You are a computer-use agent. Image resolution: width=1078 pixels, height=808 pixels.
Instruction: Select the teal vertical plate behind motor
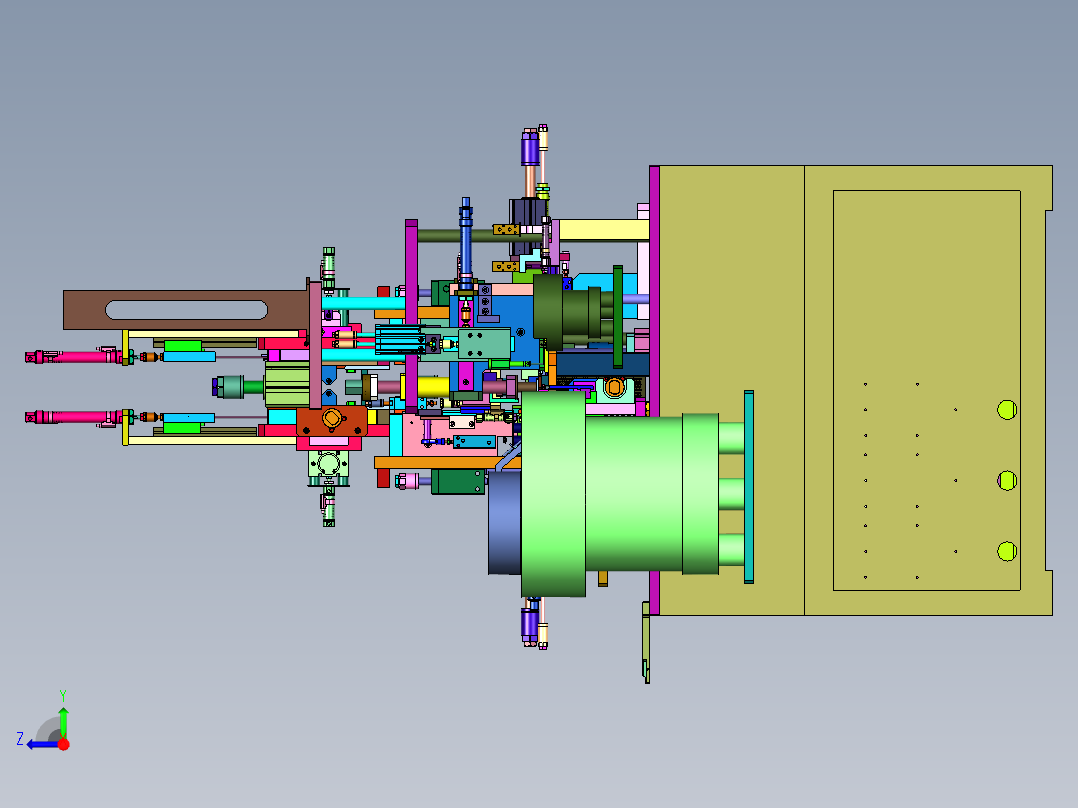point(749,487)
